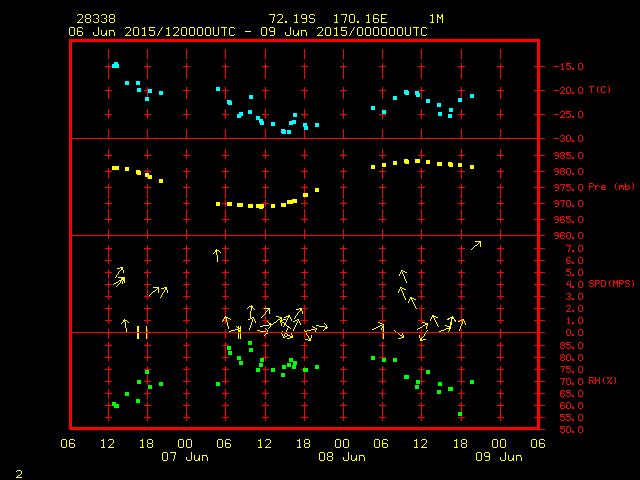640x480 pixels.
Task: Click the 1M height label in header
Action: pyautogui.click(x=436, y=19)
